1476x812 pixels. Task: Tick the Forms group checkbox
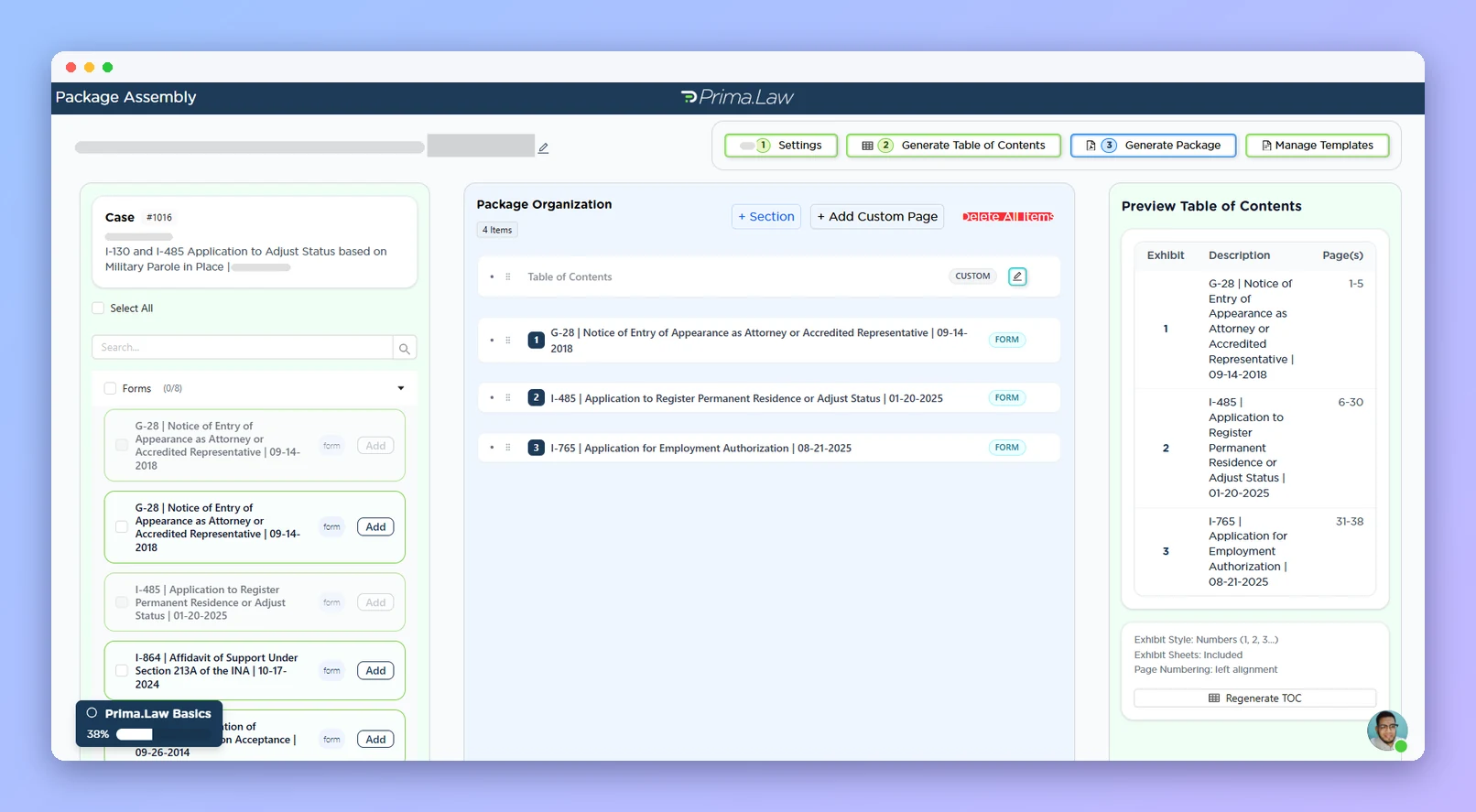click(111, 388)
